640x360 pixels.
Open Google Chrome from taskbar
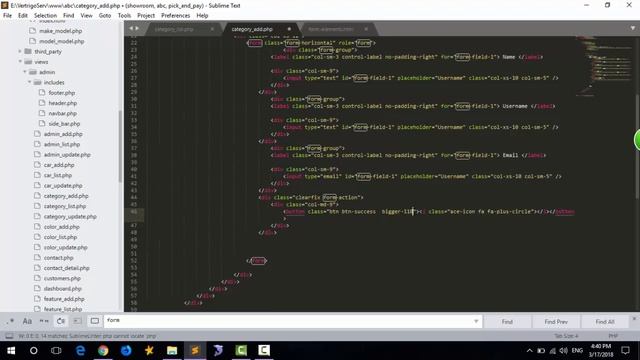103,350
